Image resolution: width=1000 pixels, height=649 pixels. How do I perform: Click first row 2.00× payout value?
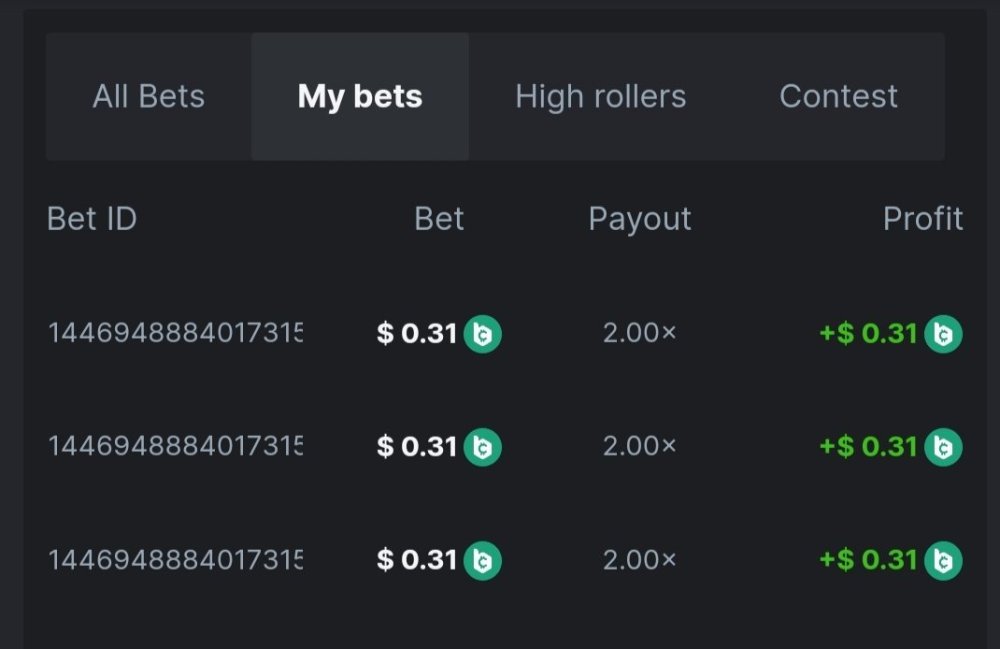639,333
